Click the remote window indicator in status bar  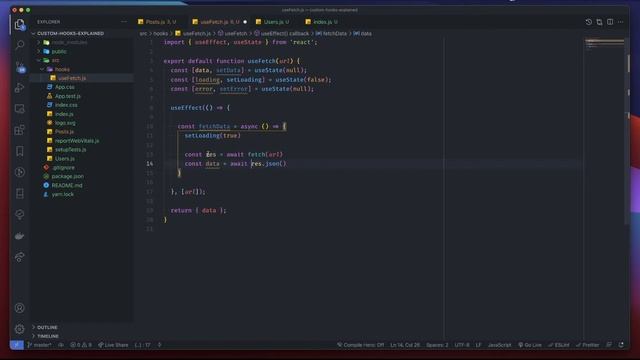coord(16,345)
